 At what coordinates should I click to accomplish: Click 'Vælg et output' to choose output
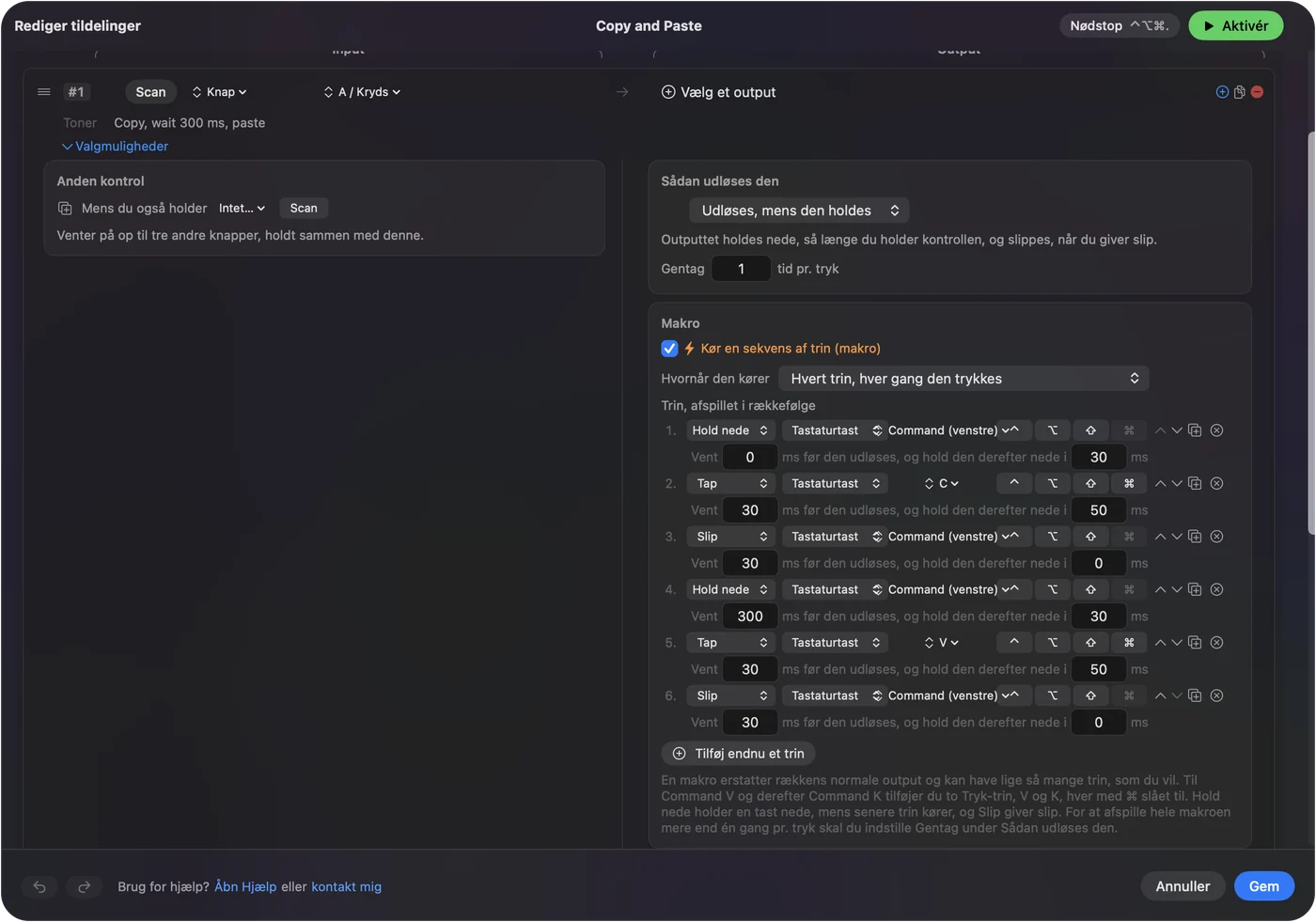(x=718, y=92)
